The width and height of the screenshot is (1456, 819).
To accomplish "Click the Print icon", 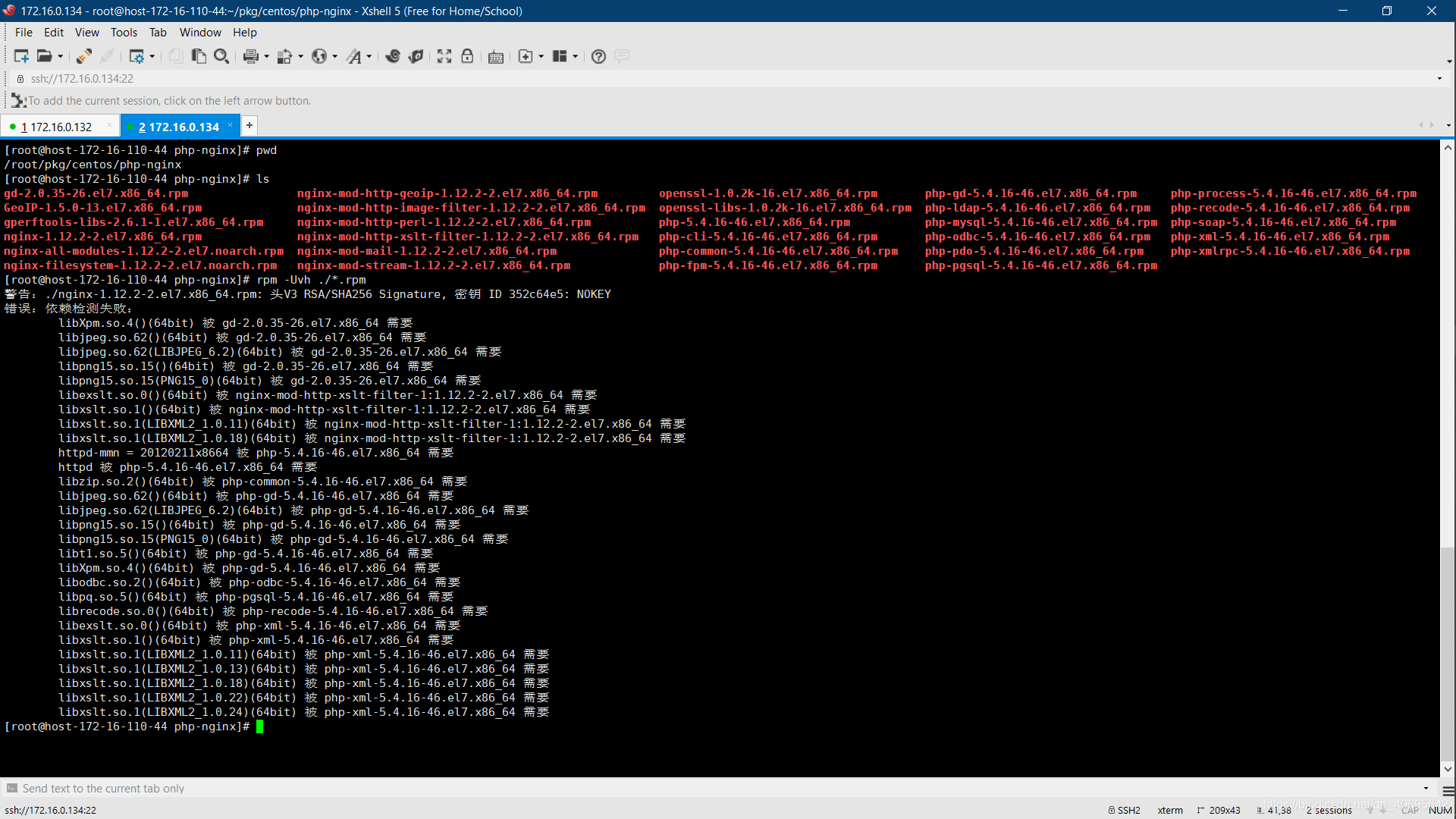I will coord(251,56).
